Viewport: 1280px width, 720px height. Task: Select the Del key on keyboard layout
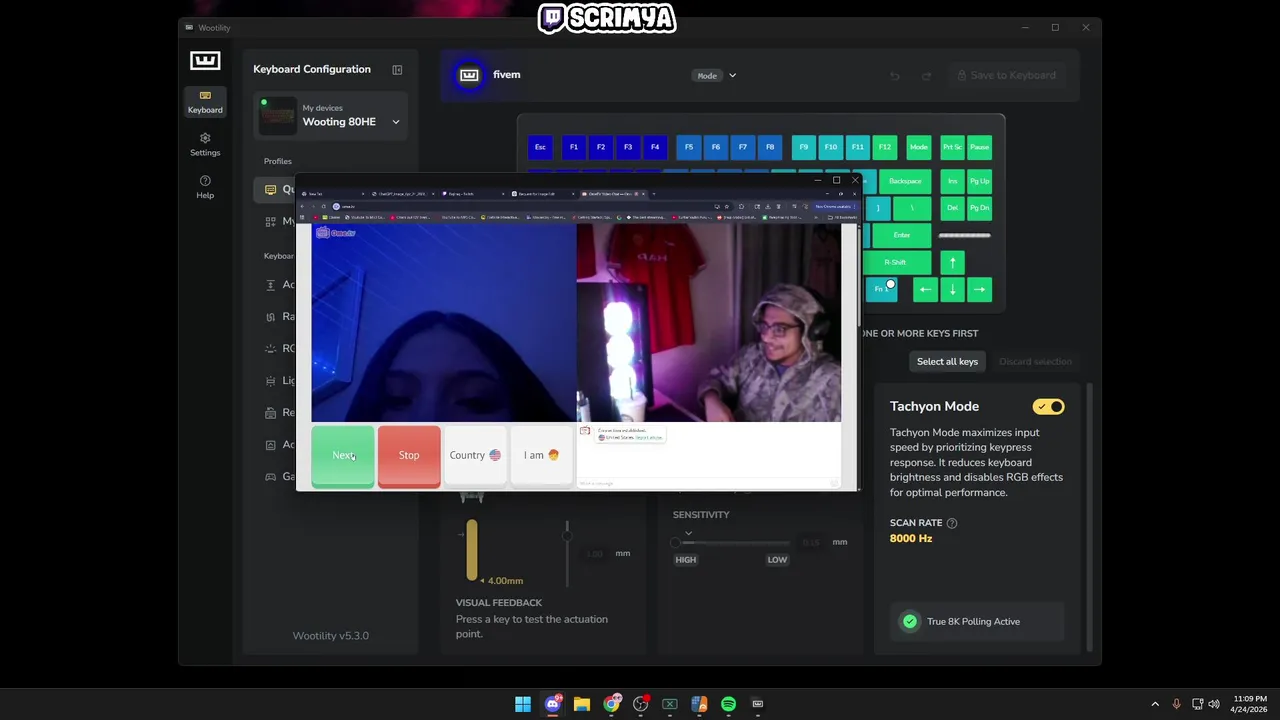click(x=952, y=208)
